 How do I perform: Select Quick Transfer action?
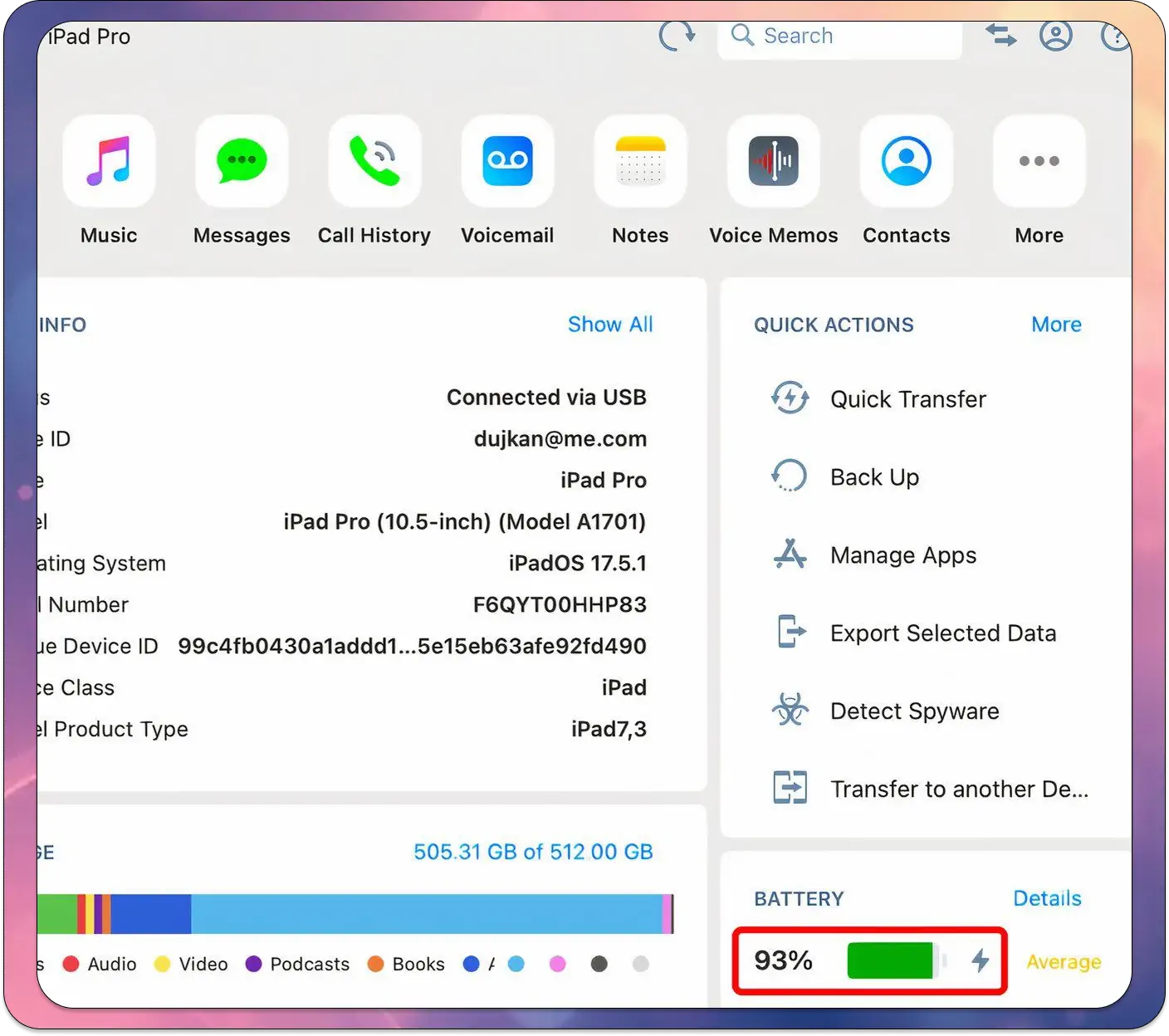coord(908,399)
